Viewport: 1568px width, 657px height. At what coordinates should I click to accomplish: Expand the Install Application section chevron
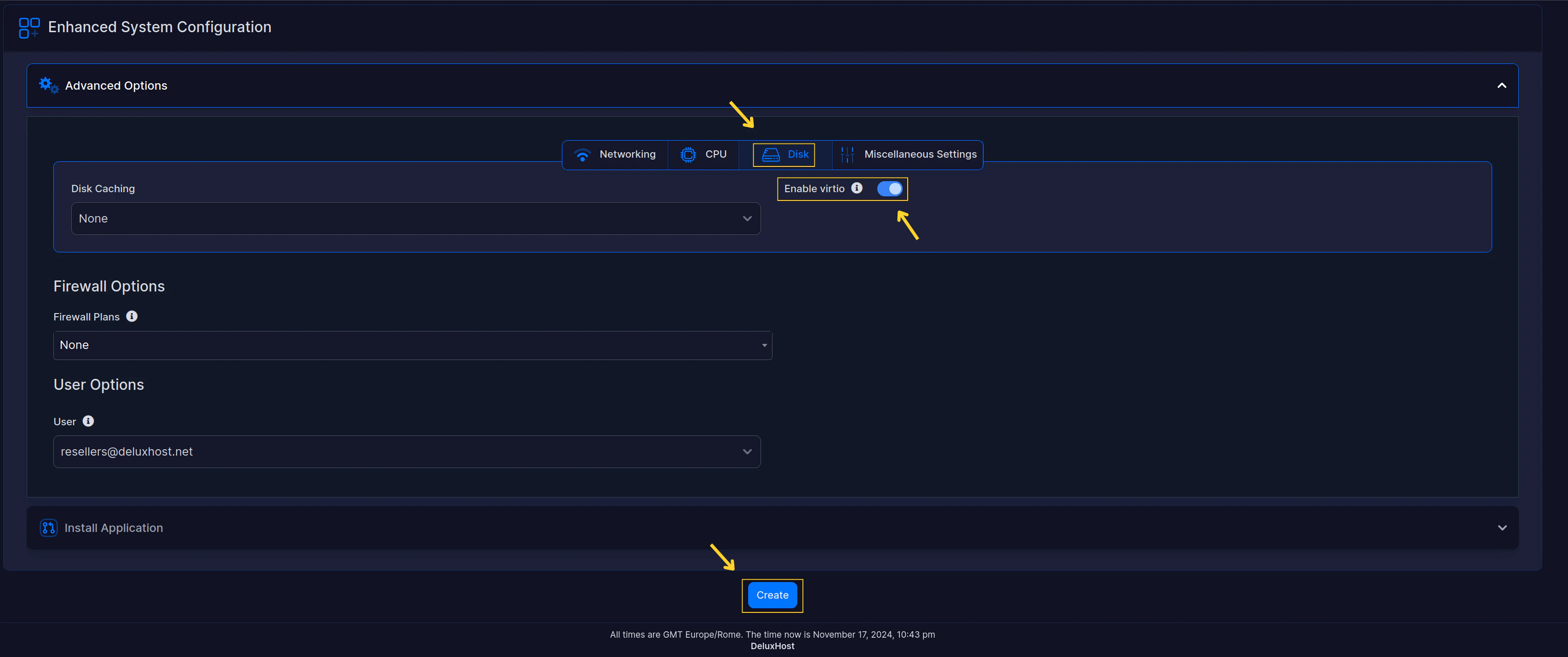(1502, 527)
